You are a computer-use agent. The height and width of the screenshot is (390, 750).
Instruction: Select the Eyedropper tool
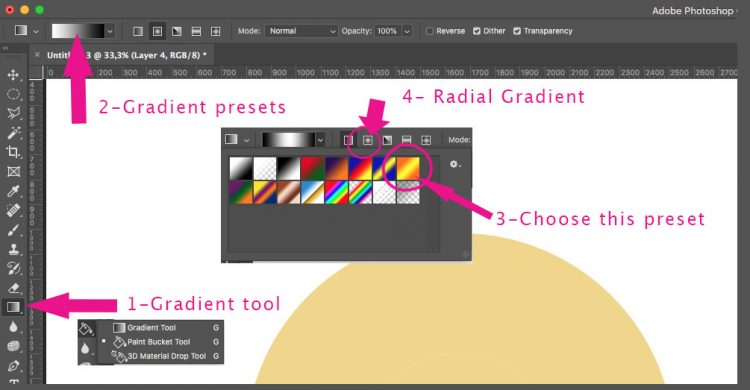13,191
